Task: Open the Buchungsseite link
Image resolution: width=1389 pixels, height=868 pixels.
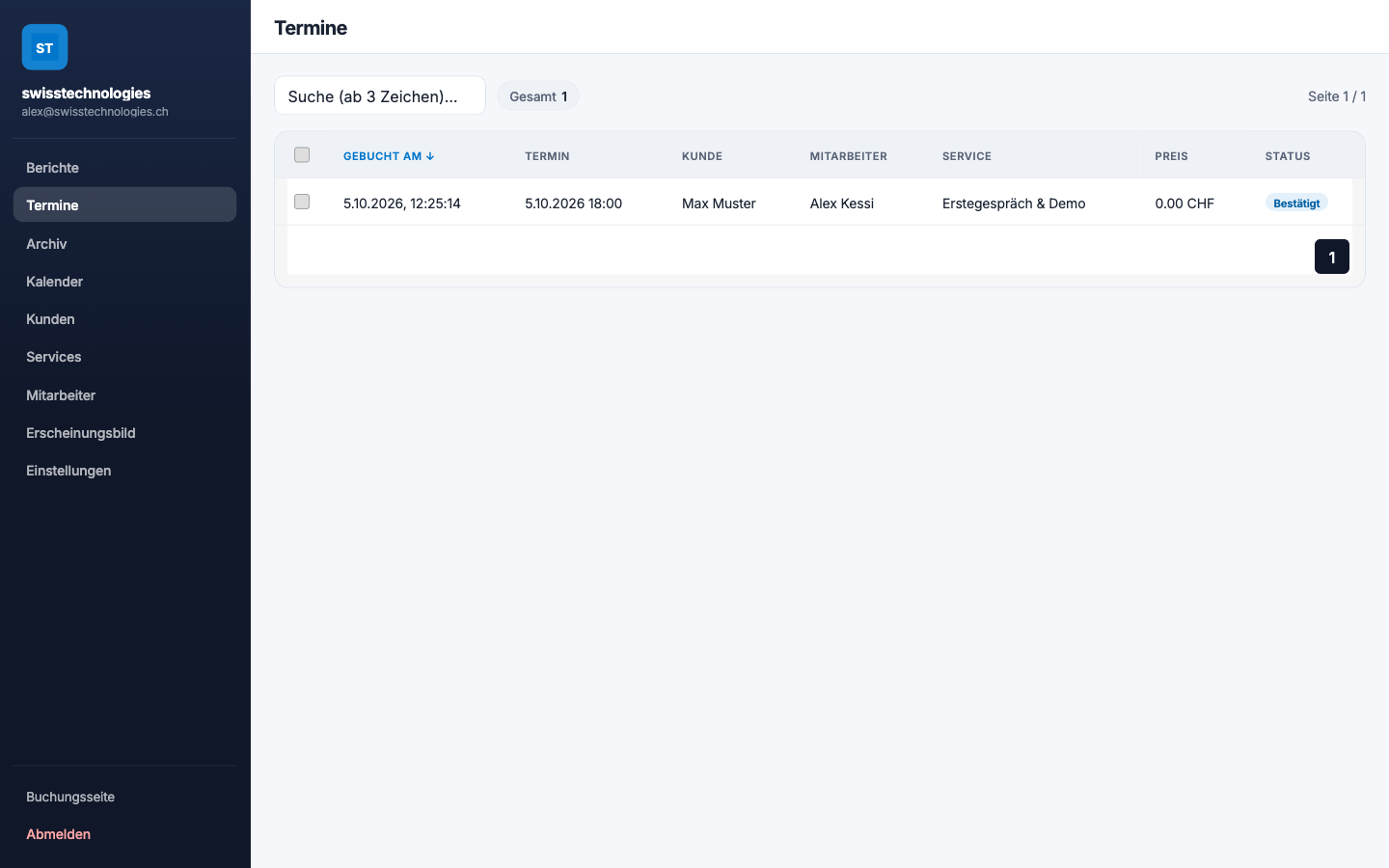Action: pos(124,797)
